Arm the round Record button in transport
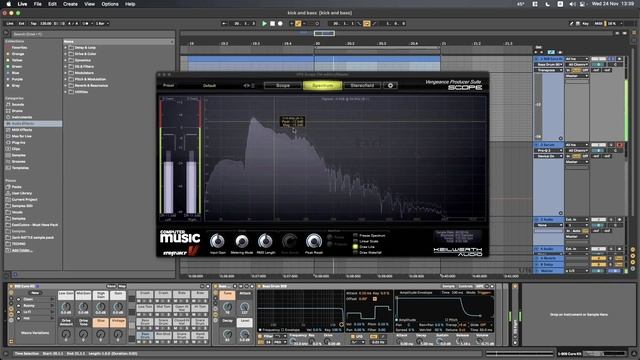Image resolution: width=640 pixels, height=360 pixels. point(280,24)
